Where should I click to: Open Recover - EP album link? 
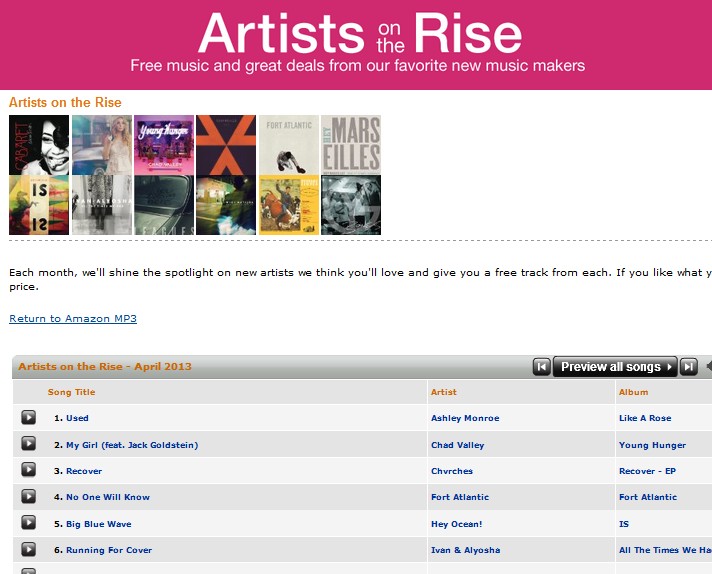(x=647, y=471)
